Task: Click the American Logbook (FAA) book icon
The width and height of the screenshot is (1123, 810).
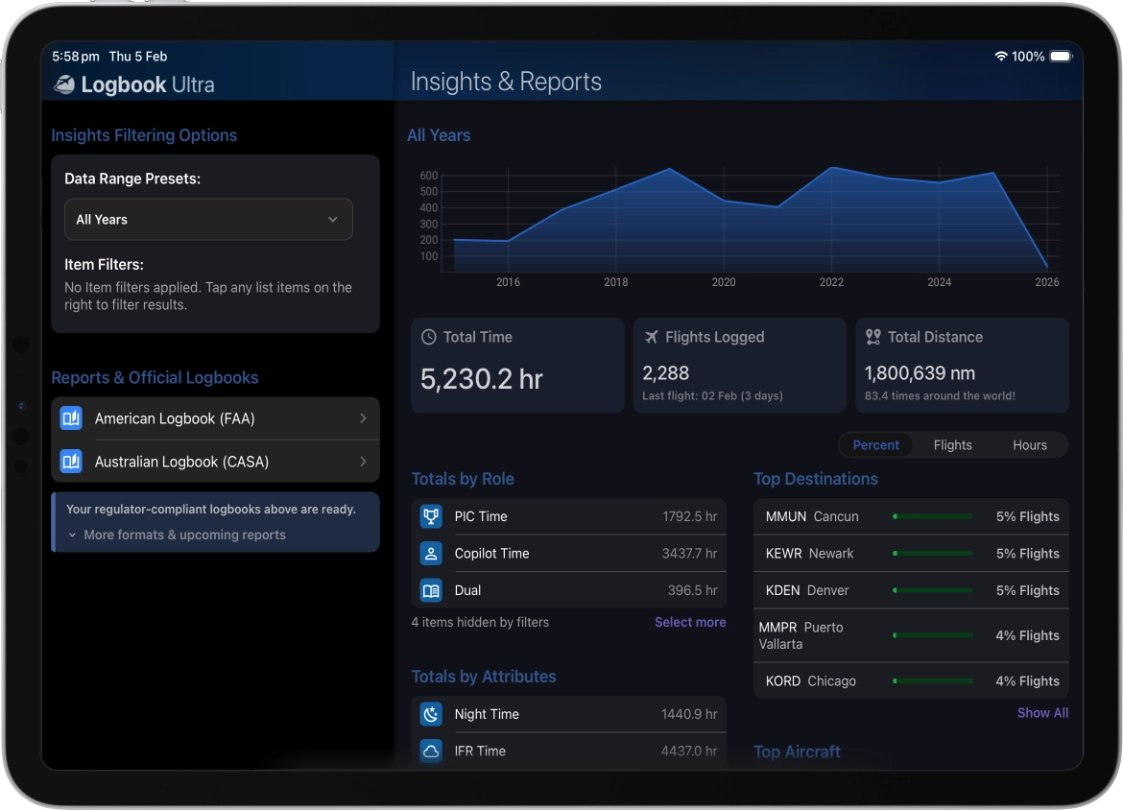Action: pos(71,418)
